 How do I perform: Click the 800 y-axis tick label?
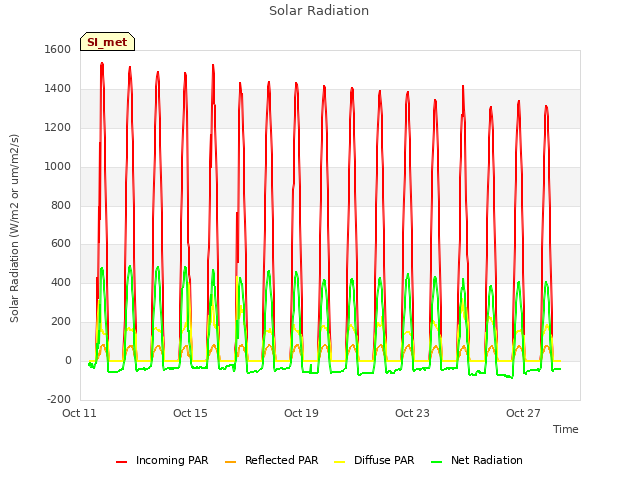tap(61, 205)
